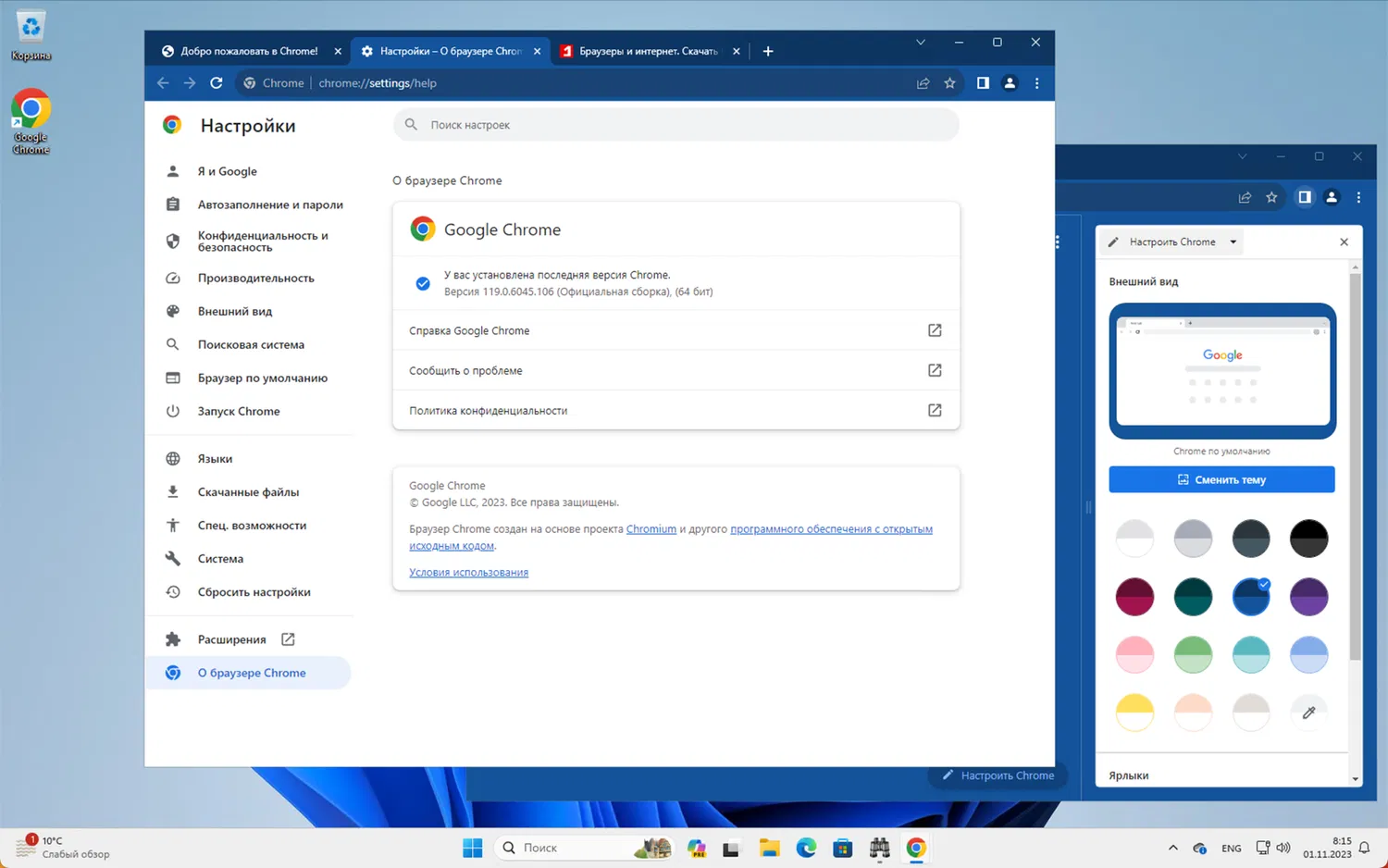Close the "Браузеры и интернет" tab
Image resolution: width=1388 pixels, height=868 pixels.
tap(737, 51)
